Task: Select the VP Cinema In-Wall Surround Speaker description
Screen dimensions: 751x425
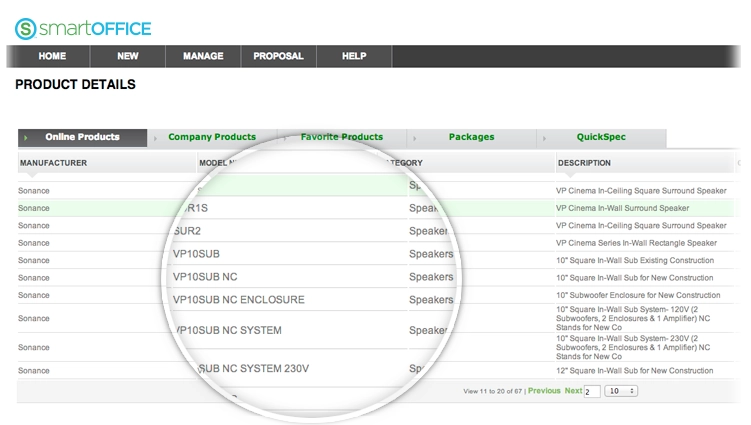Action: point(623,208)
